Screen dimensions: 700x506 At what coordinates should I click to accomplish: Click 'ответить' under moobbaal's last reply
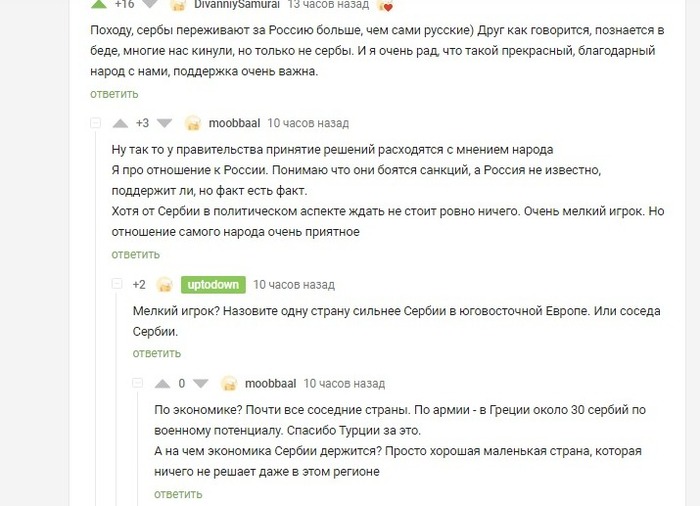click(x=177, y=494)
